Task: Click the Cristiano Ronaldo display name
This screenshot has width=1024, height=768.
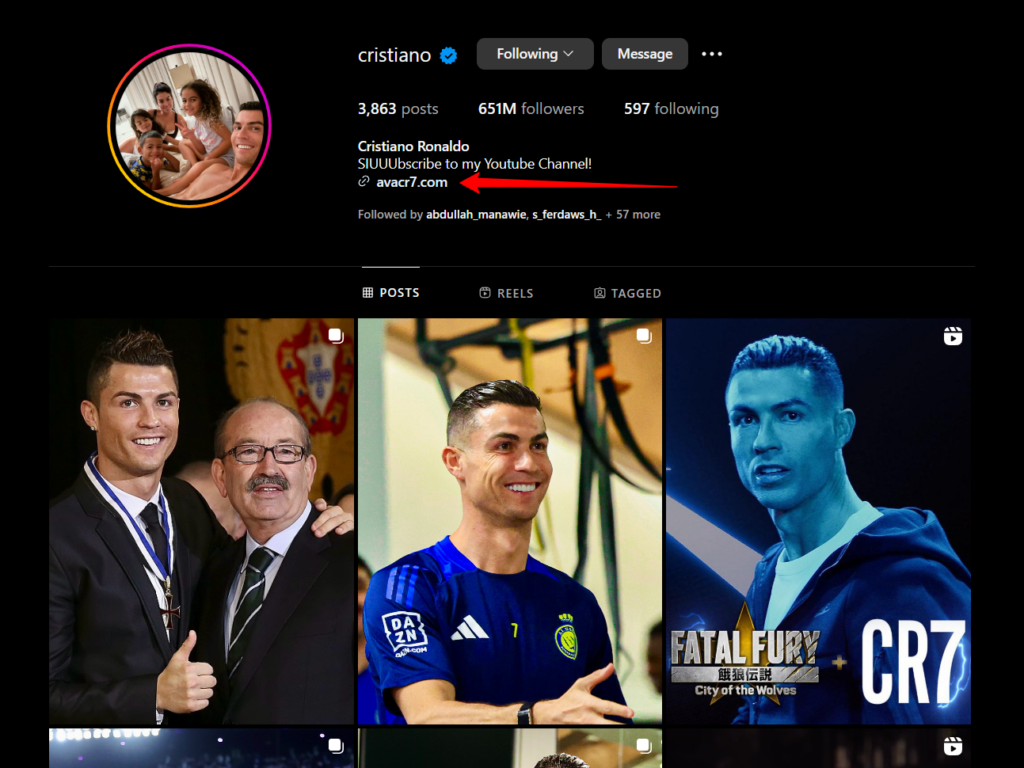Action: click(x=413, y=146)
